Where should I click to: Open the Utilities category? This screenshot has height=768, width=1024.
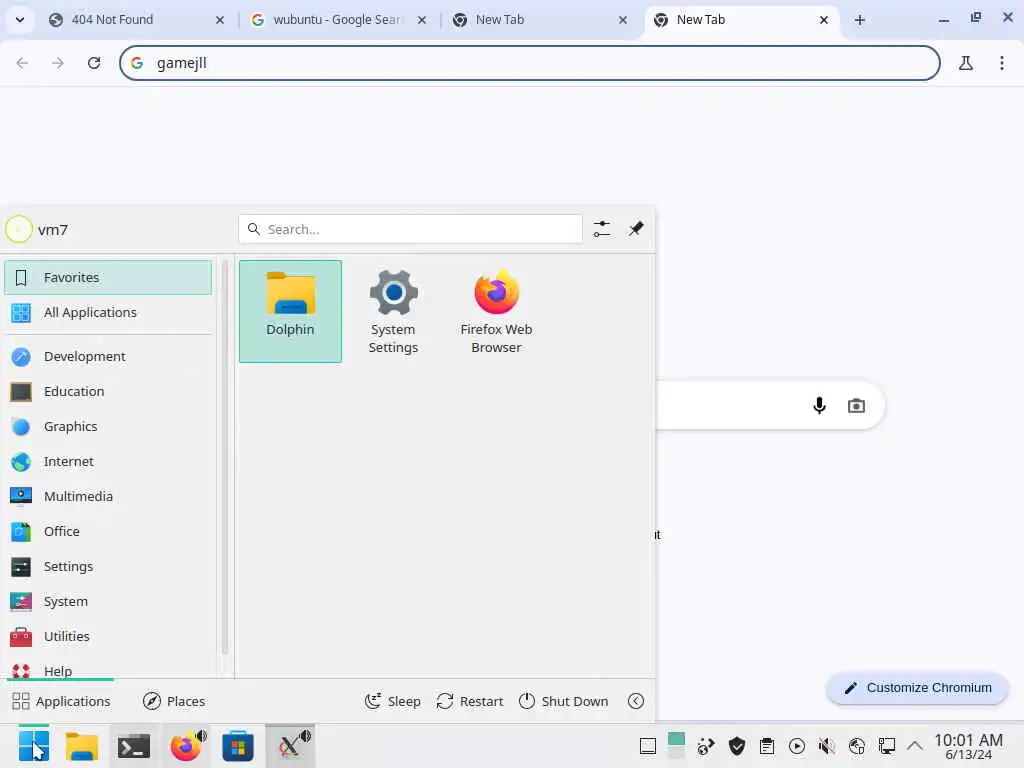(108, 637)
